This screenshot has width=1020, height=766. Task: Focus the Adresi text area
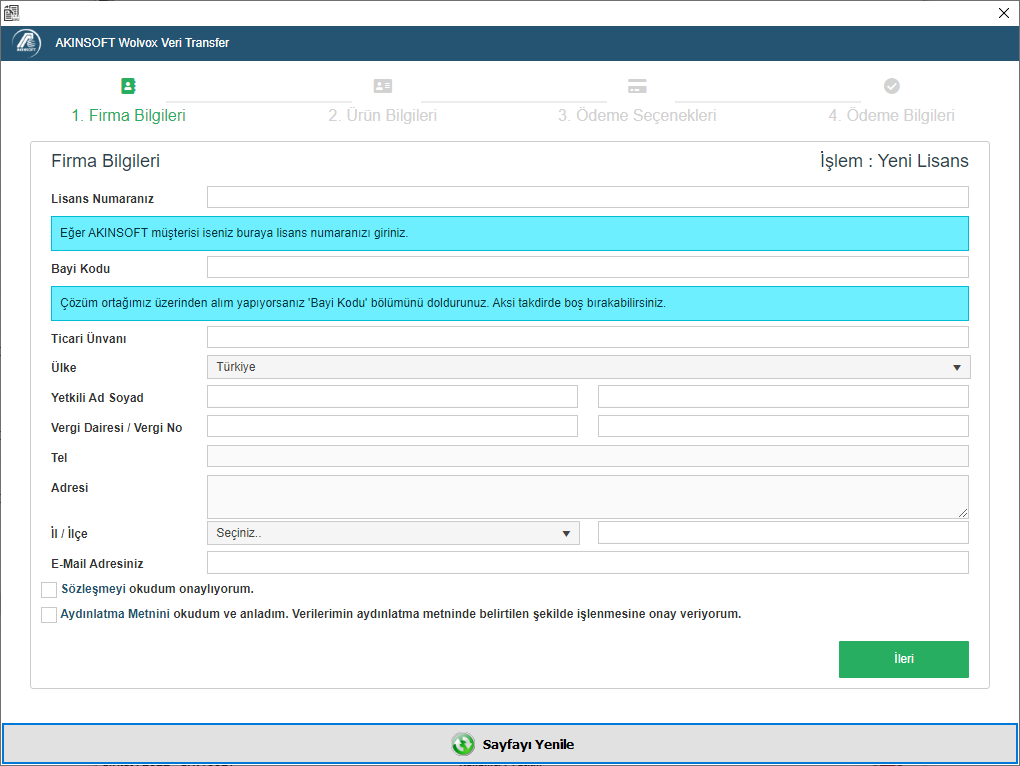click(x=587, y=497)
